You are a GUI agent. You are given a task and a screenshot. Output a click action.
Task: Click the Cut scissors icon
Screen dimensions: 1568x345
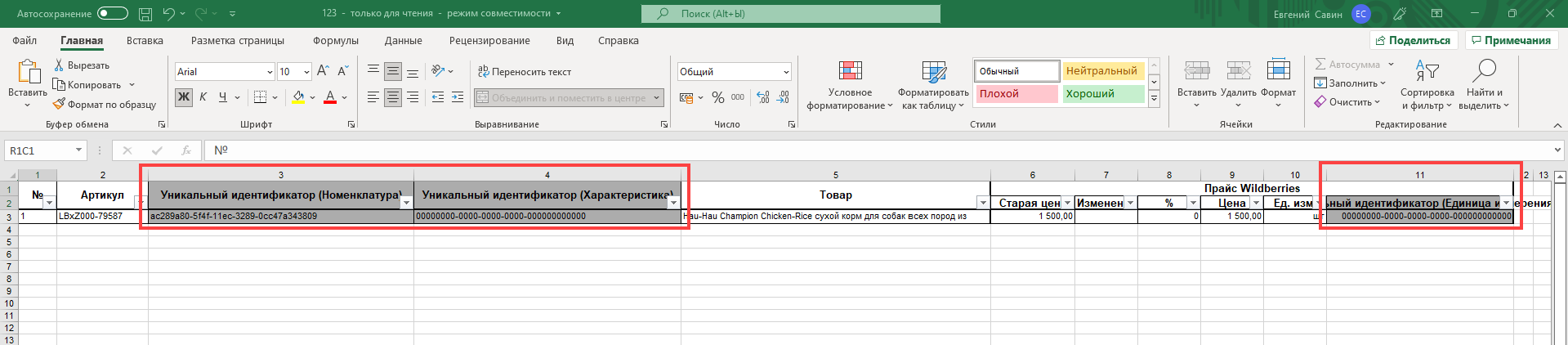(x=59, y=65)
